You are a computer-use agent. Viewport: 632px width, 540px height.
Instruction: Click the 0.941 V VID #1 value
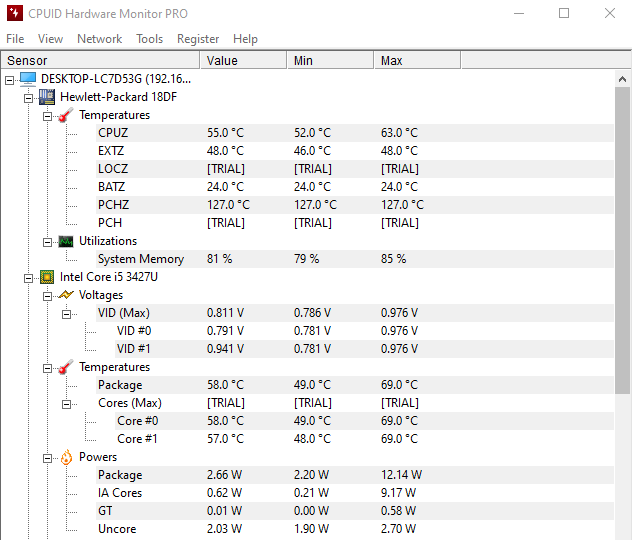[x=225, y=349]
